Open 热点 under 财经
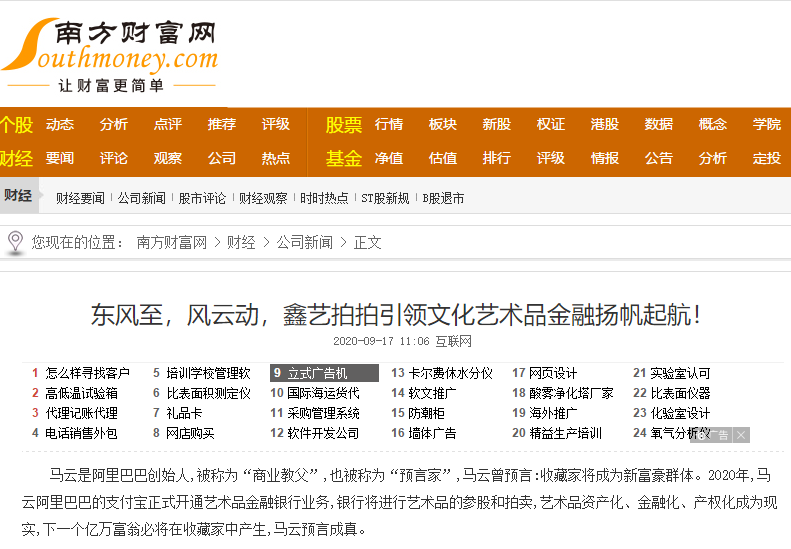Image resolution: width=791 pixels, height=549 pixels. point(276,158)
